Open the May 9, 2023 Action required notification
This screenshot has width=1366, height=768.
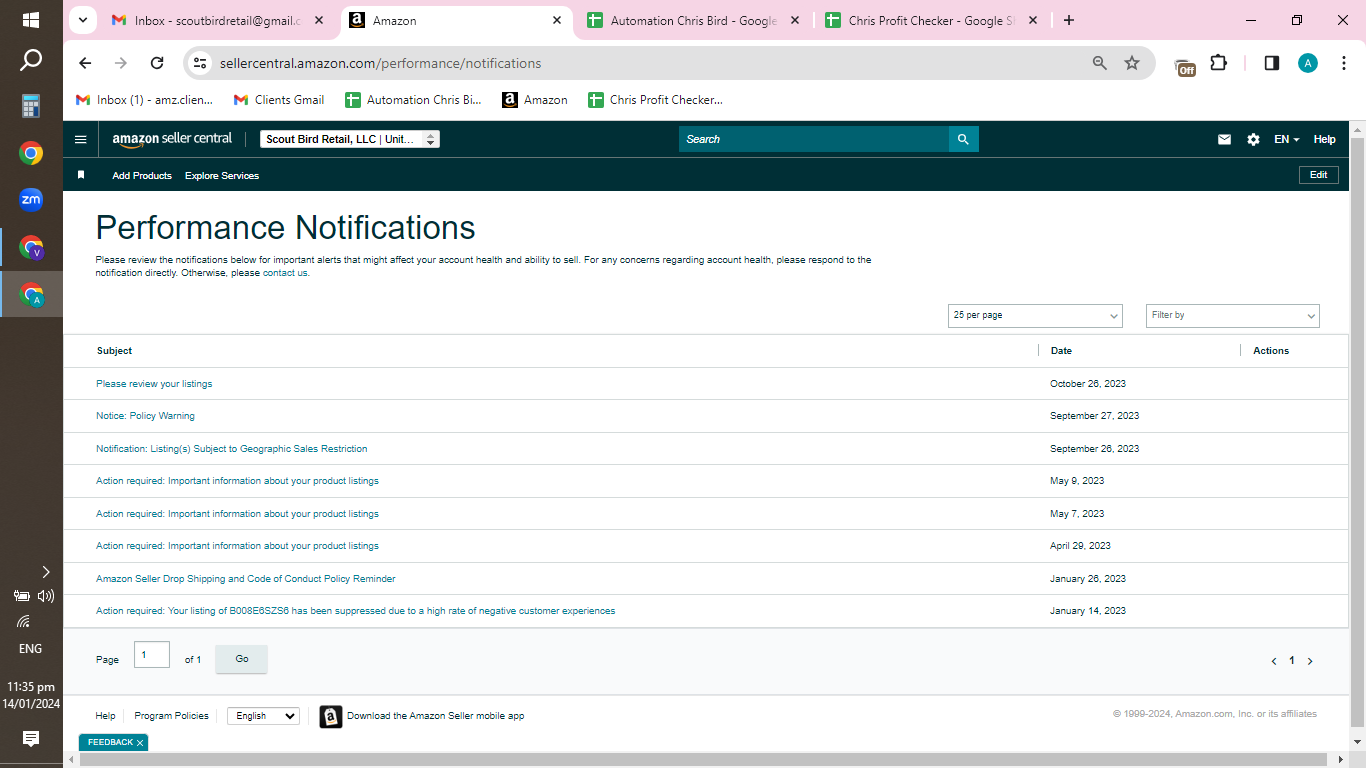(x=237, y=481)
